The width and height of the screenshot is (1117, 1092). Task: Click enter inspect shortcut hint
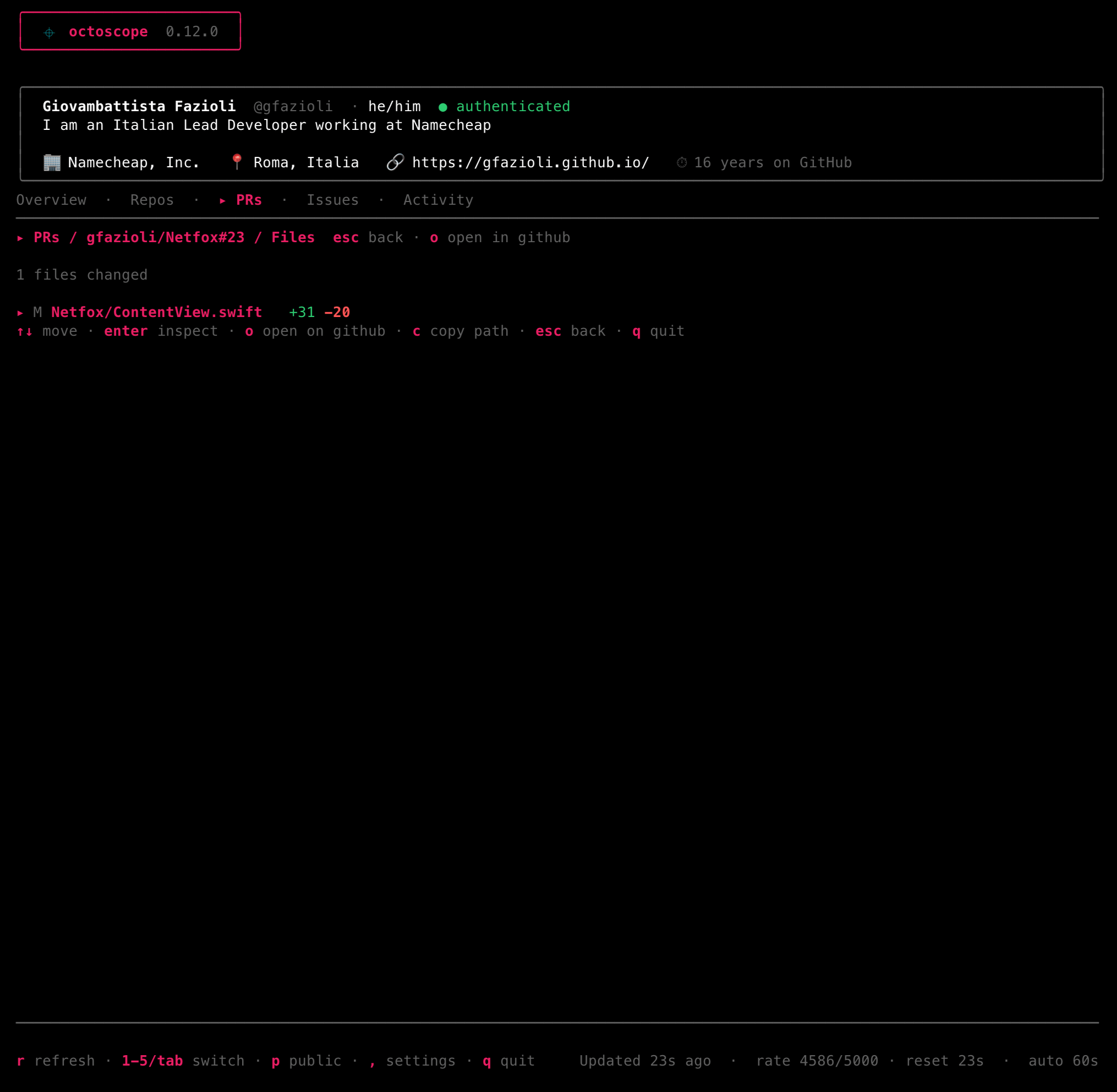(161, 331)
